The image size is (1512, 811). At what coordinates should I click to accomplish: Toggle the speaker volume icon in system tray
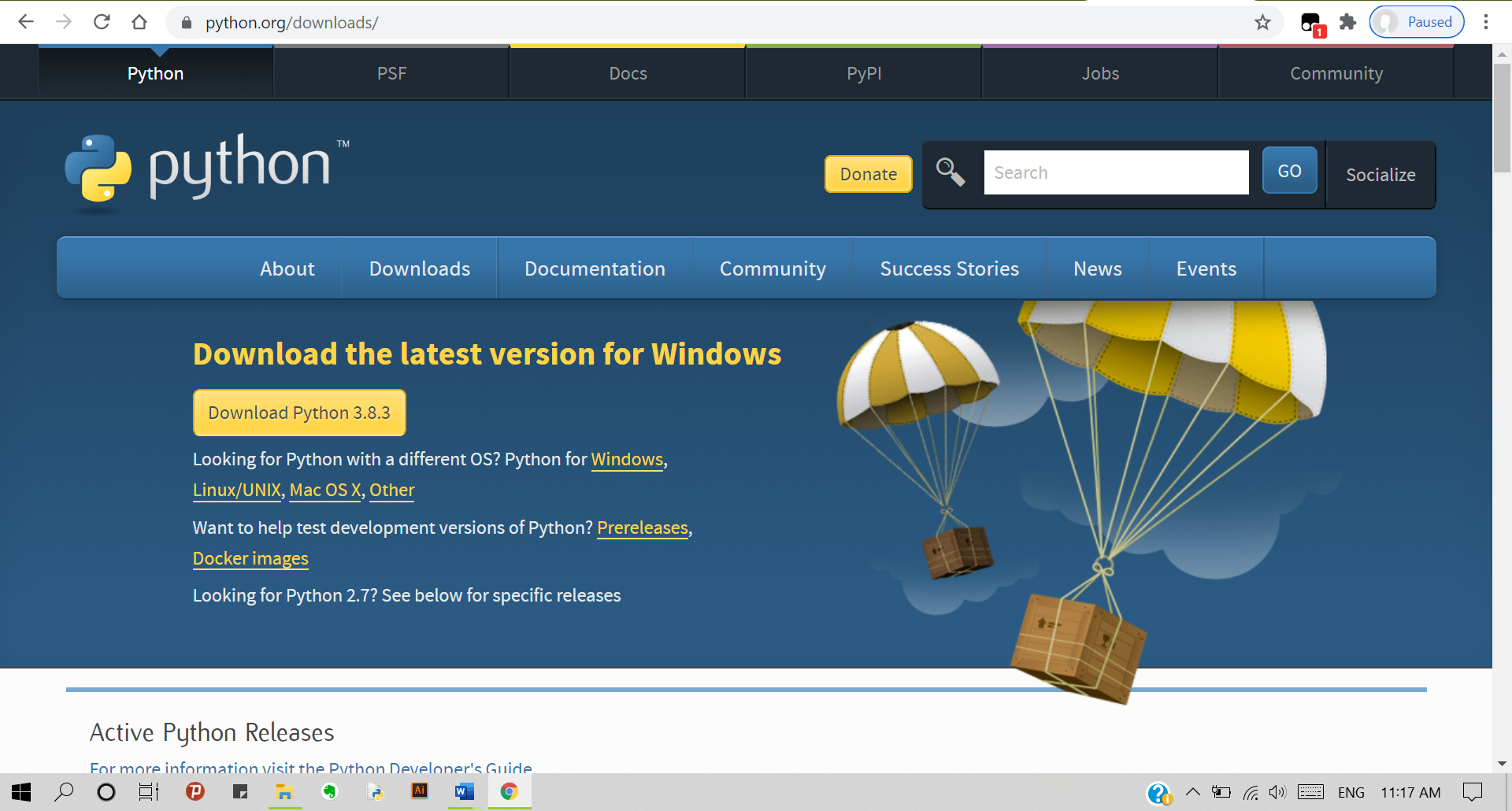pyautogui.click(x=1277, y=792)
